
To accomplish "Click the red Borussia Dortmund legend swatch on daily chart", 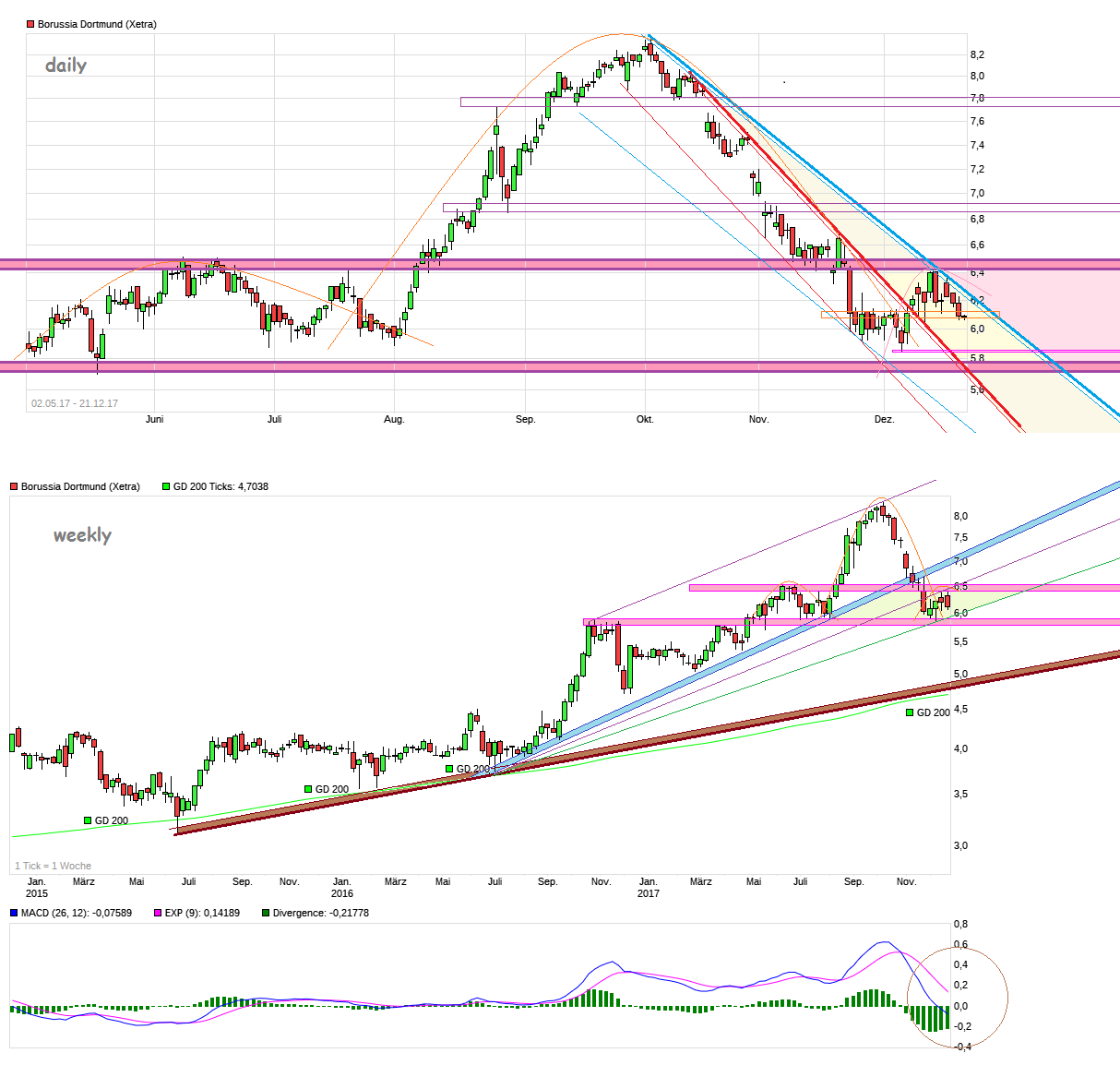I will click(x=30, y=25).
